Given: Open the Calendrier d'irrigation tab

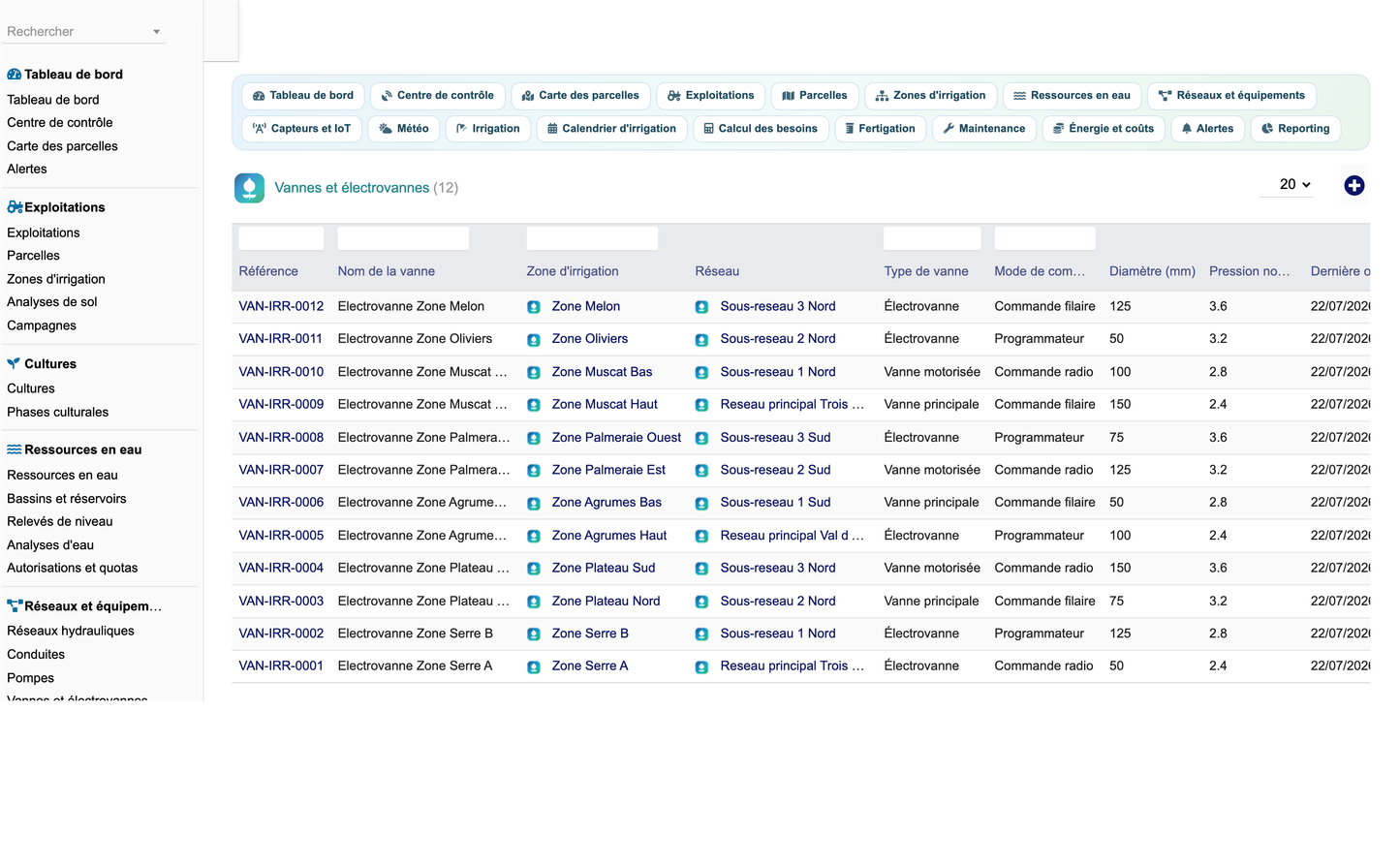Looking at the screenshot, I should [611, 129].
